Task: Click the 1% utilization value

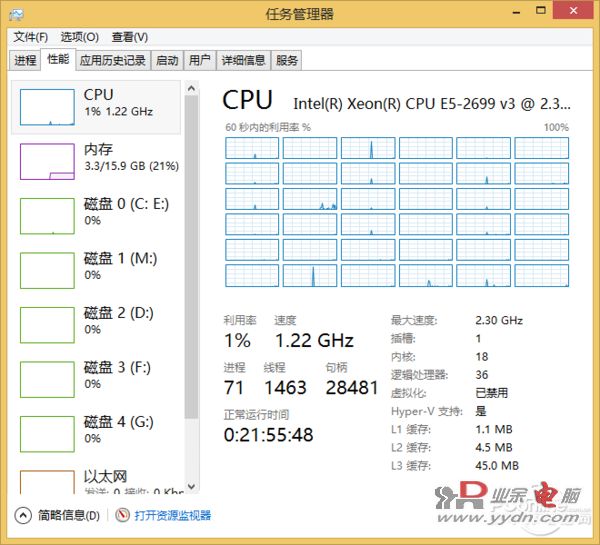Action: (x=237, y=340)
